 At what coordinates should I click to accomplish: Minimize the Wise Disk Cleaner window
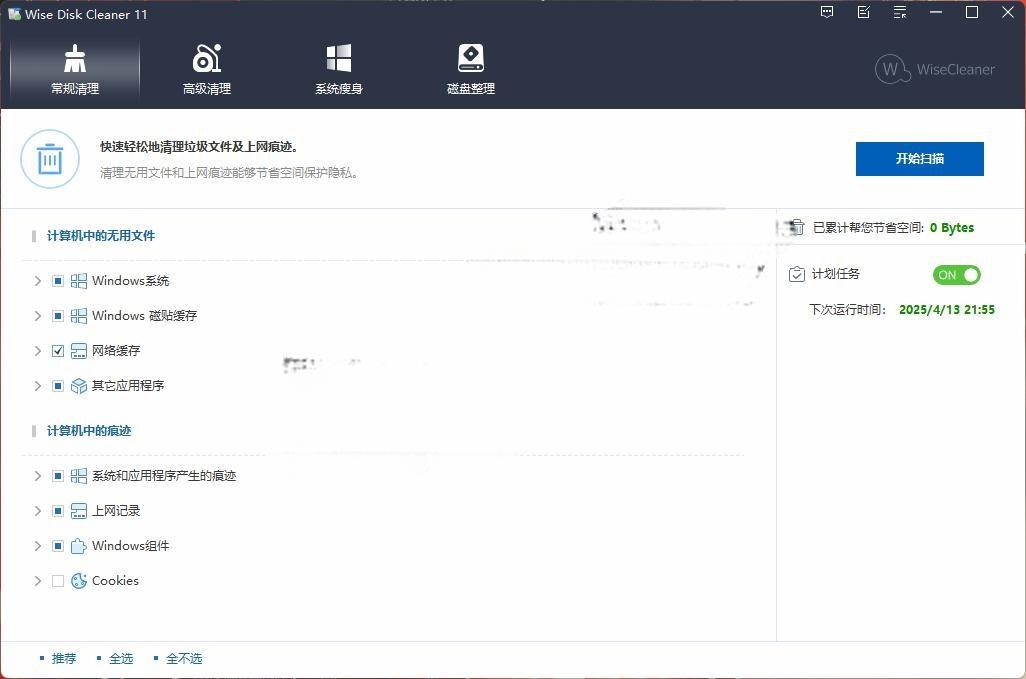936,12
